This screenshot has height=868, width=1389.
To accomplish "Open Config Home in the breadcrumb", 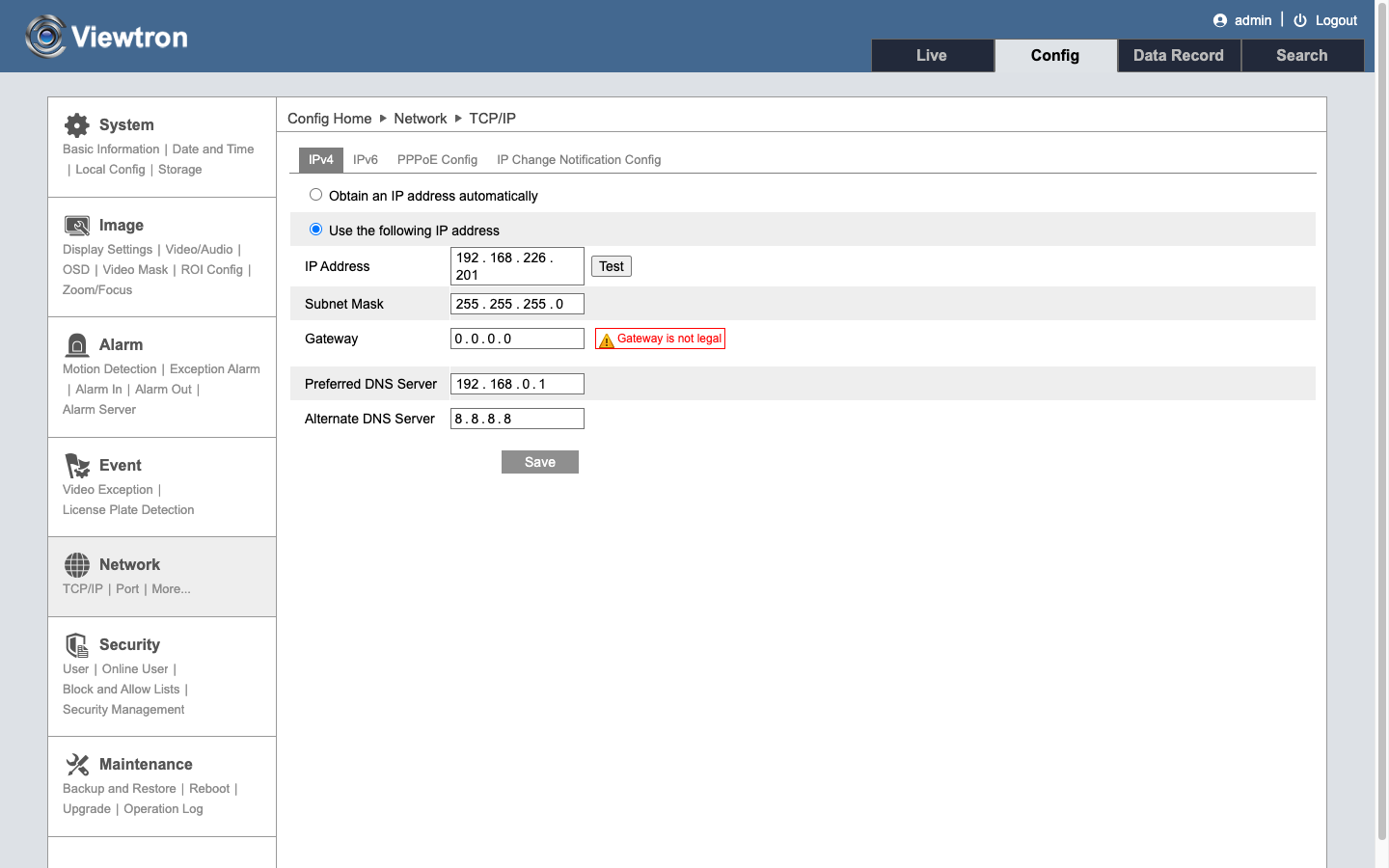I will pos(330,119).
